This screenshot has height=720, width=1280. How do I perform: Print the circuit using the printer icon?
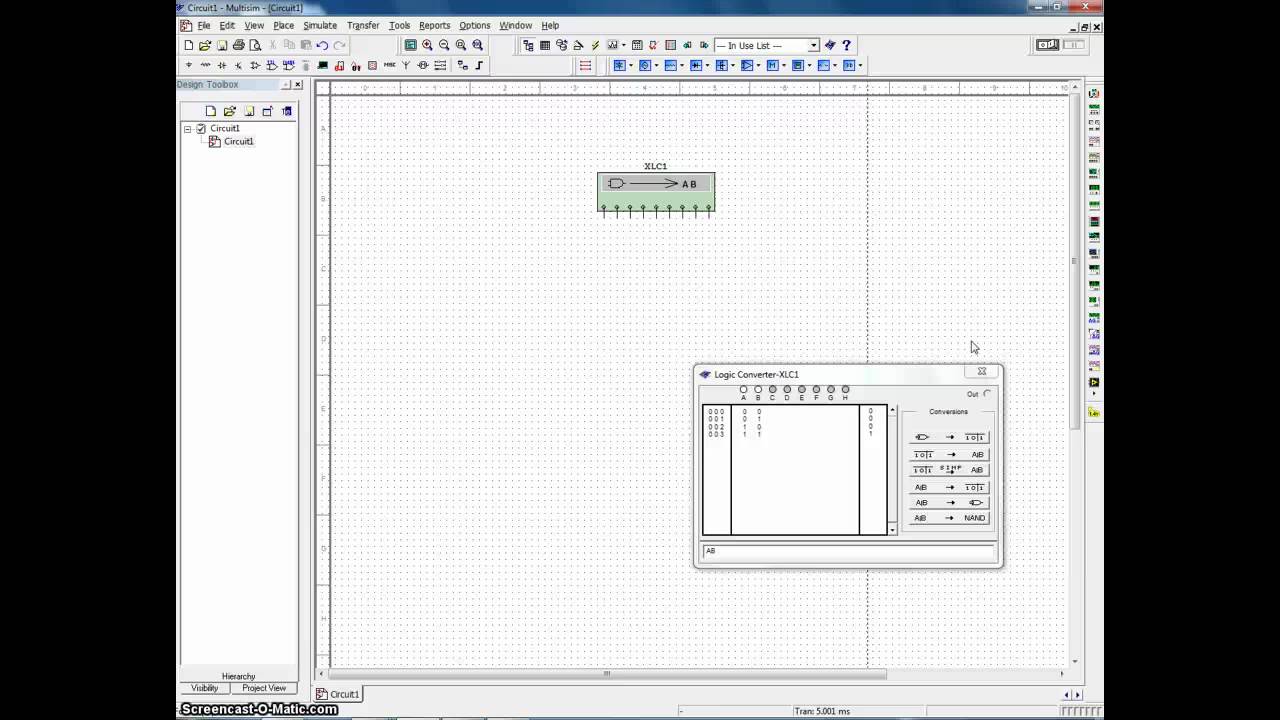coord(238,45)
